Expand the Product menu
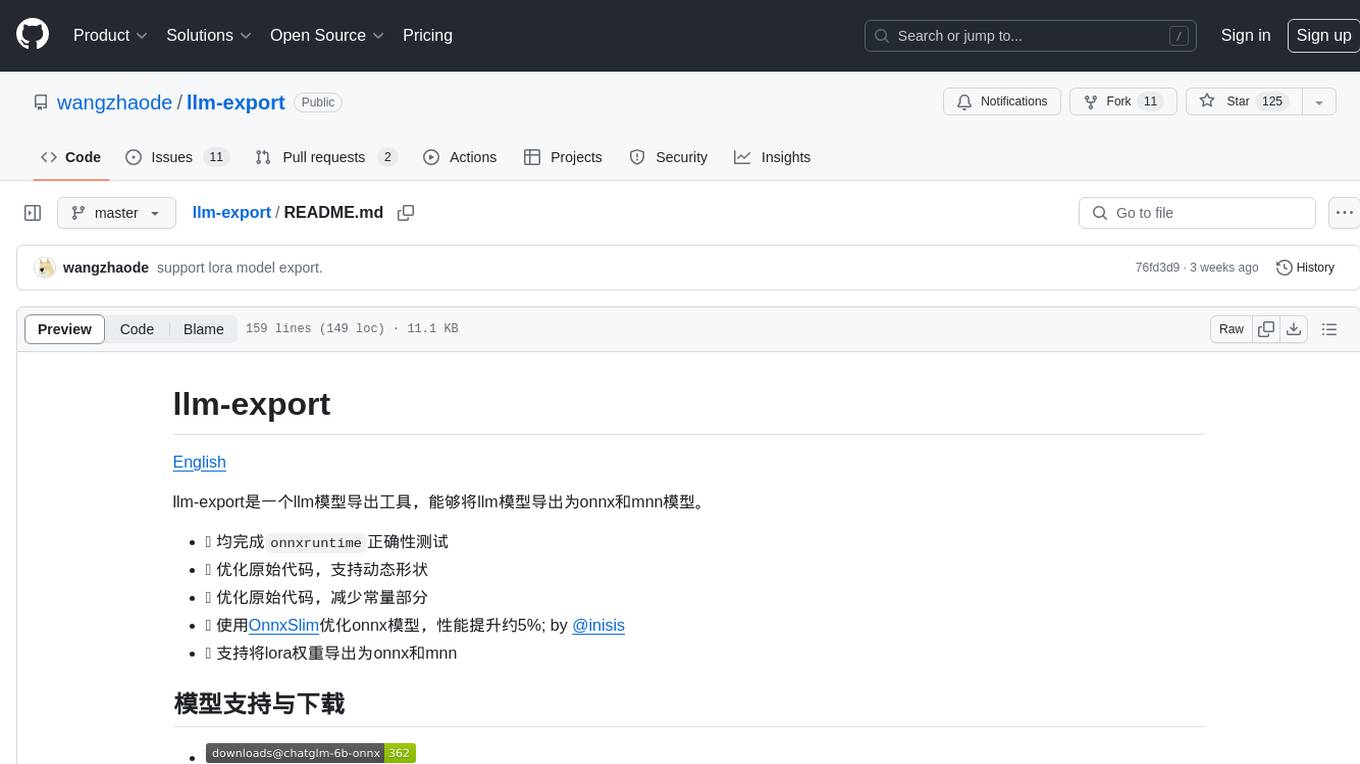 [110, 35]
